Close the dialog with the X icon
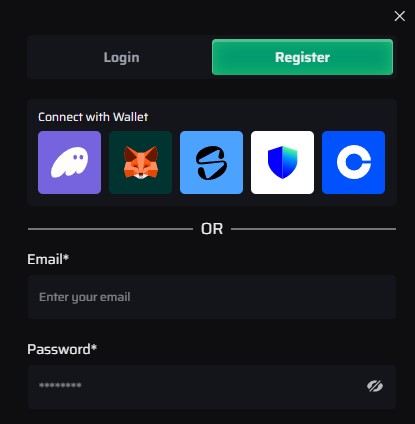Screen dimensions: 415x424 tap(399, 16)
